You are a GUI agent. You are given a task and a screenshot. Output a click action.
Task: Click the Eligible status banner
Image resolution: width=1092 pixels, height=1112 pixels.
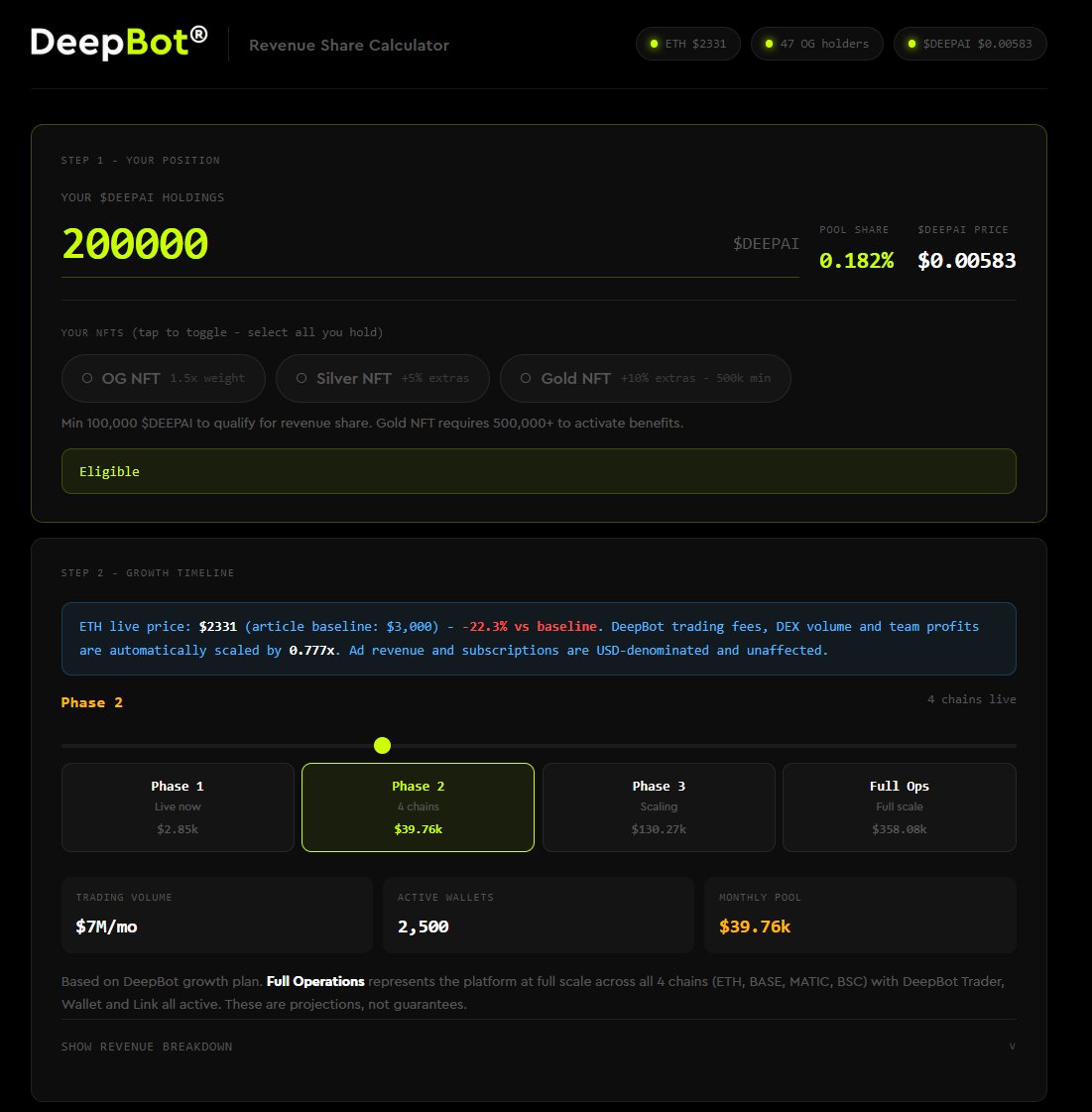[x=539, y=471]
